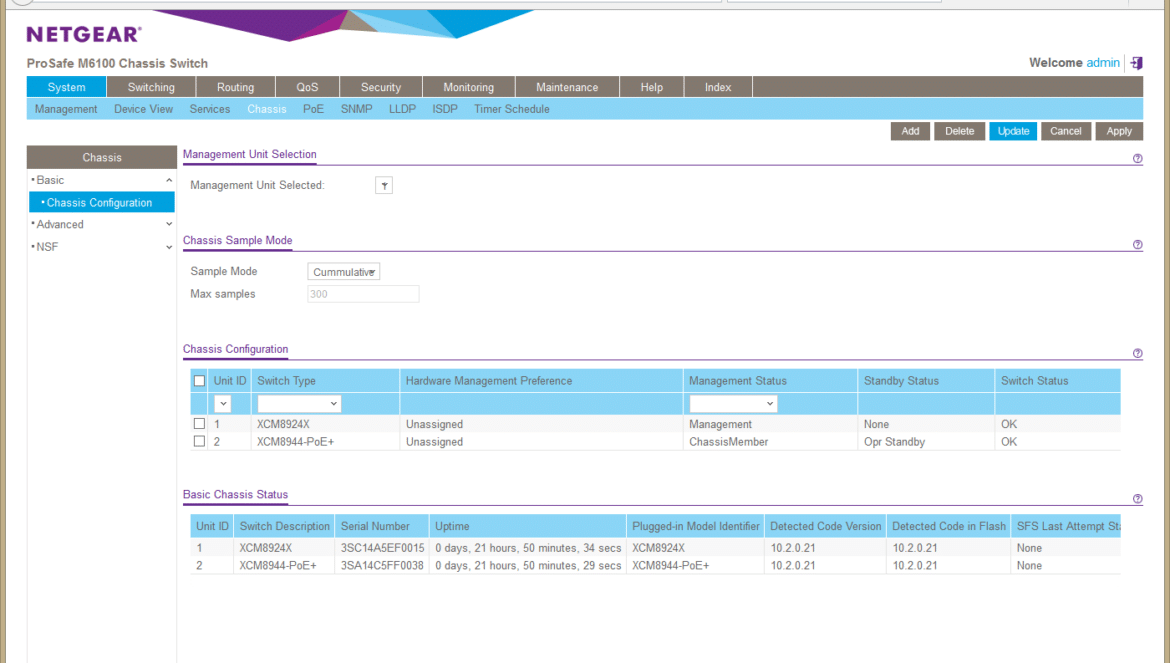Image resolution: width=1170 pixels, height=663 pixels.
Task: Click the Detected Code in Flash header
Action: pyautogui.click(x=948, y=526)
